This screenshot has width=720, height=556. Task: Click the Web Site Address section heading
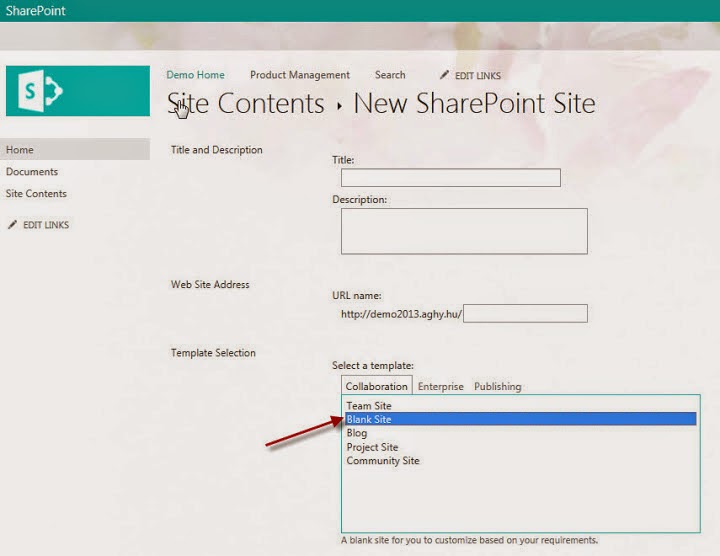point(210,285)
